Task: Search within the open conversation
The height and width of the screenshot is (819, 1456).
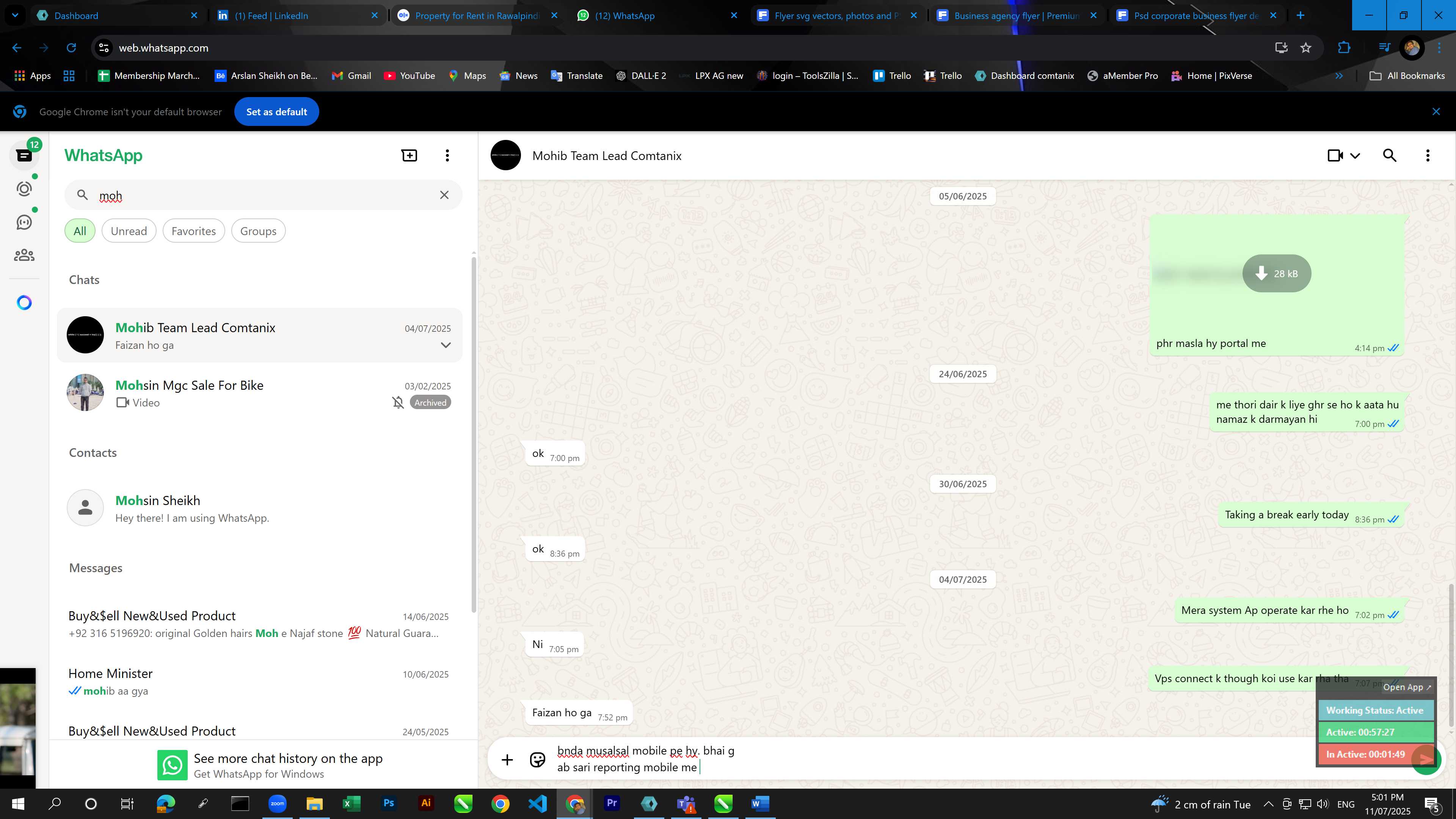Action: click(1390, 155)
